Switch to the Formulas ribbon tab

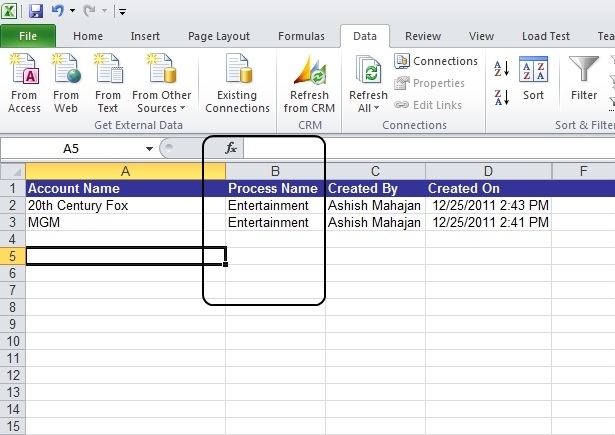point(301,36)
